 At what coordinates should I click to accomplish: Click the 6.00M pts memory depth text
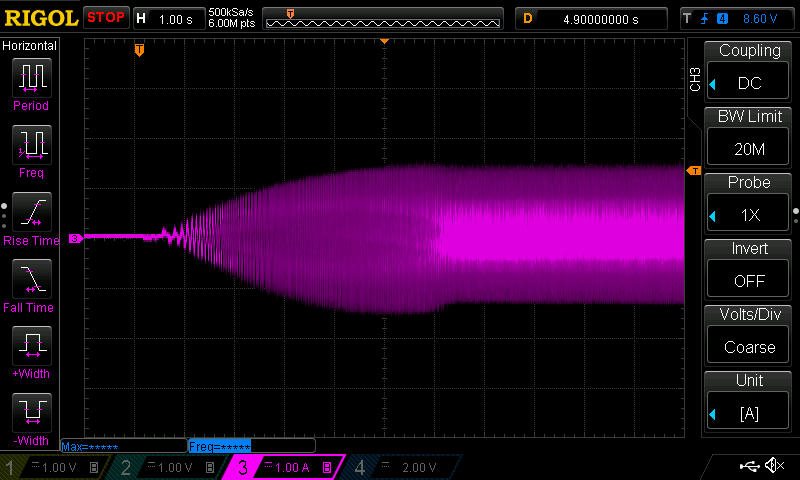tap(232, 23)
